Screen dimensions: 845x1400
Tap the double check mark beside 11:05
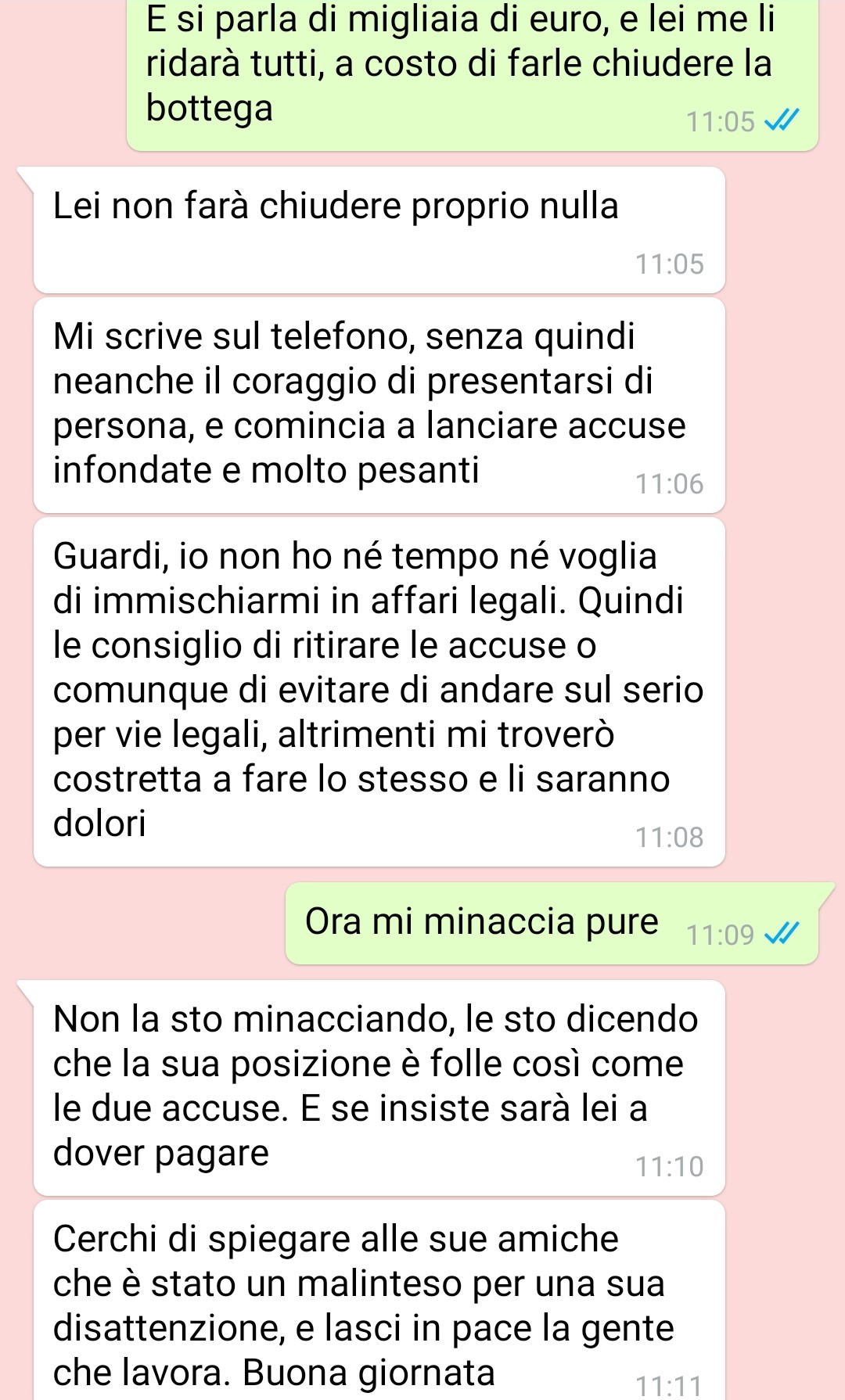pos(782,120)
